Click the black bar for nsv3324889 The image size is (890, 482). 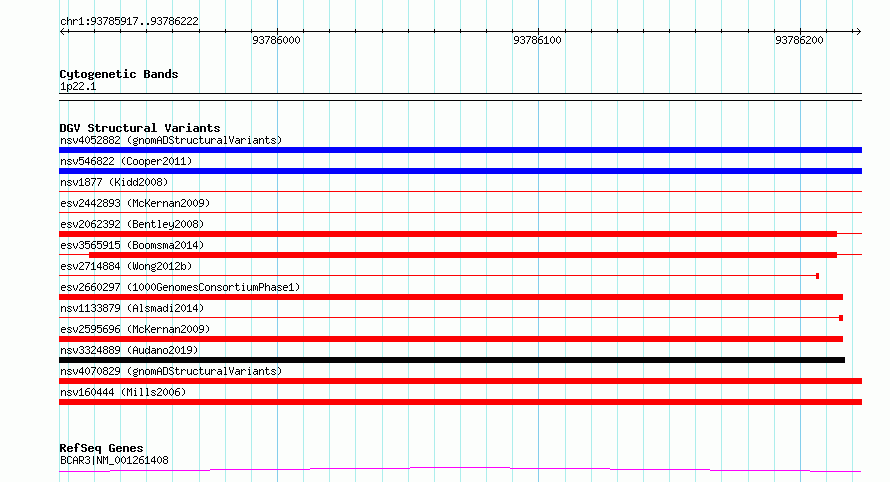click(452, 360)
